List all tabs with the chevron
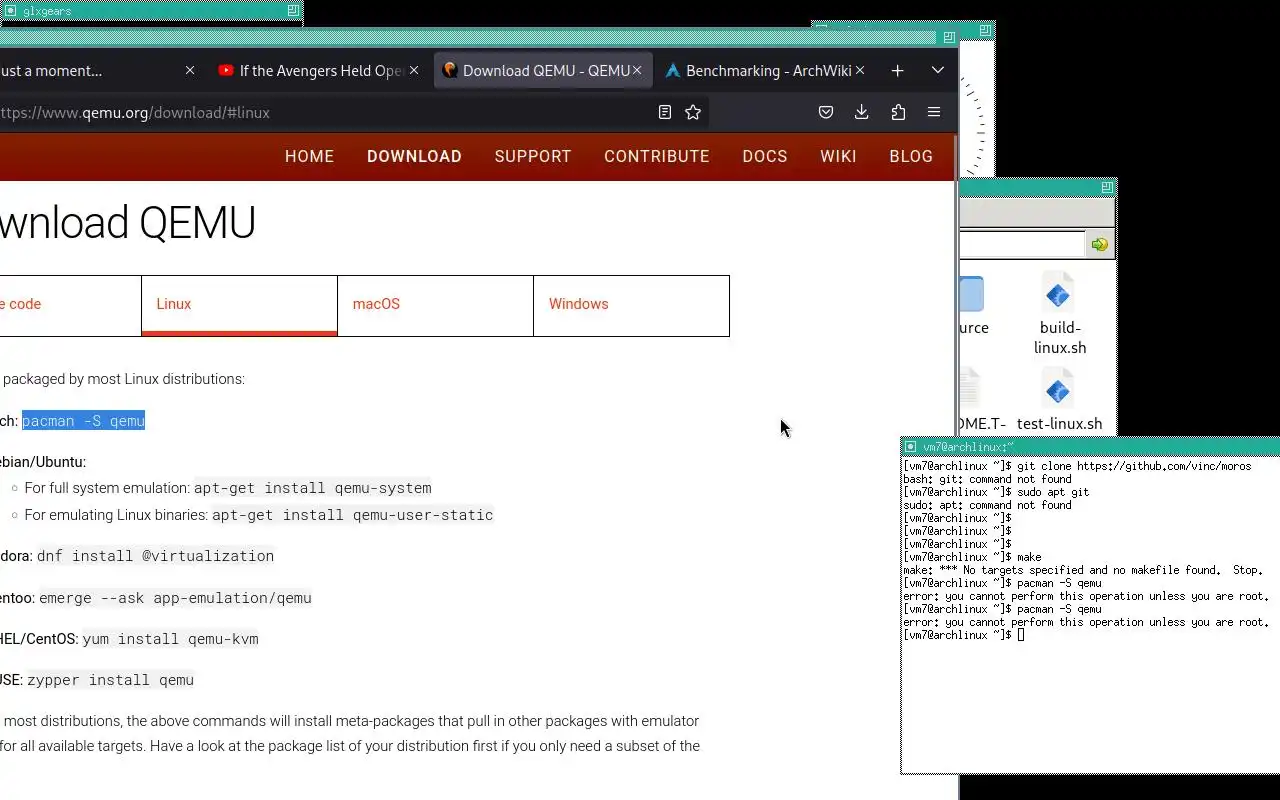The width and height of the screenshot is (1280, 800). click(x=937, y=70)
